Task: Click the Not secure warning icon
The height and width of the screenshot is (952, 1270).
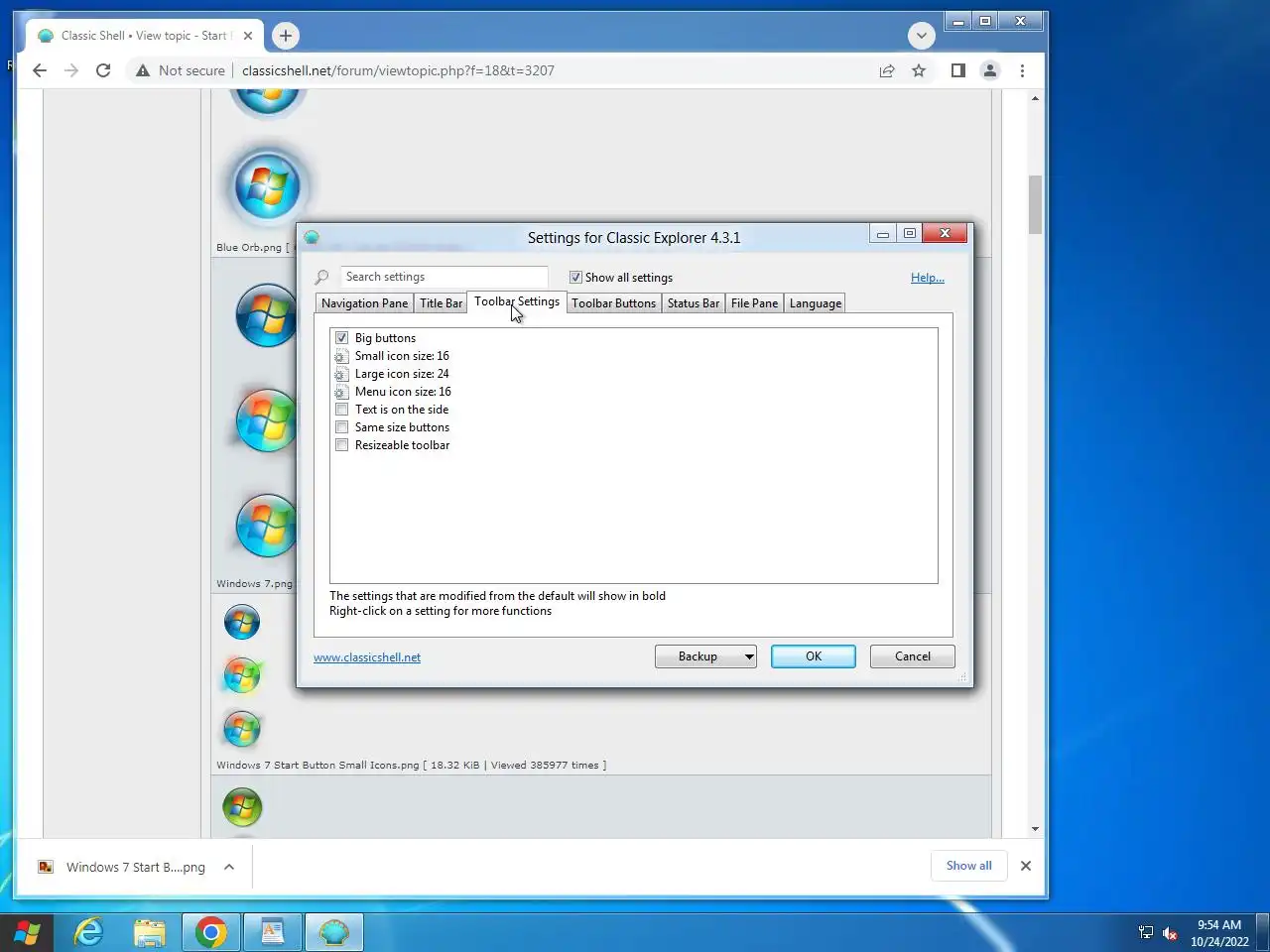Action: [143, 70]
